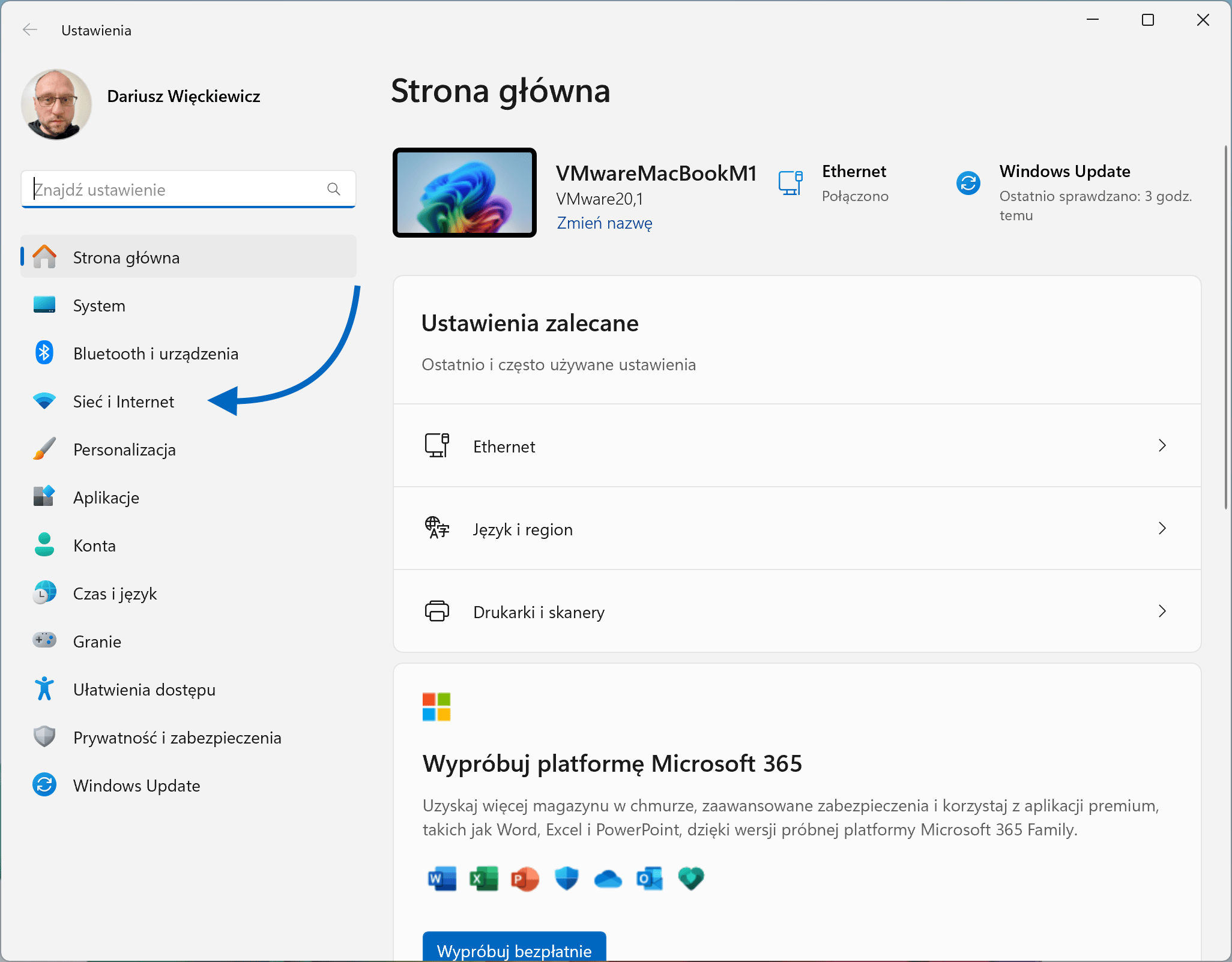Click the Family Safety heart icon
This screenshot has width=1232, height=962.
tap(691, 879)
